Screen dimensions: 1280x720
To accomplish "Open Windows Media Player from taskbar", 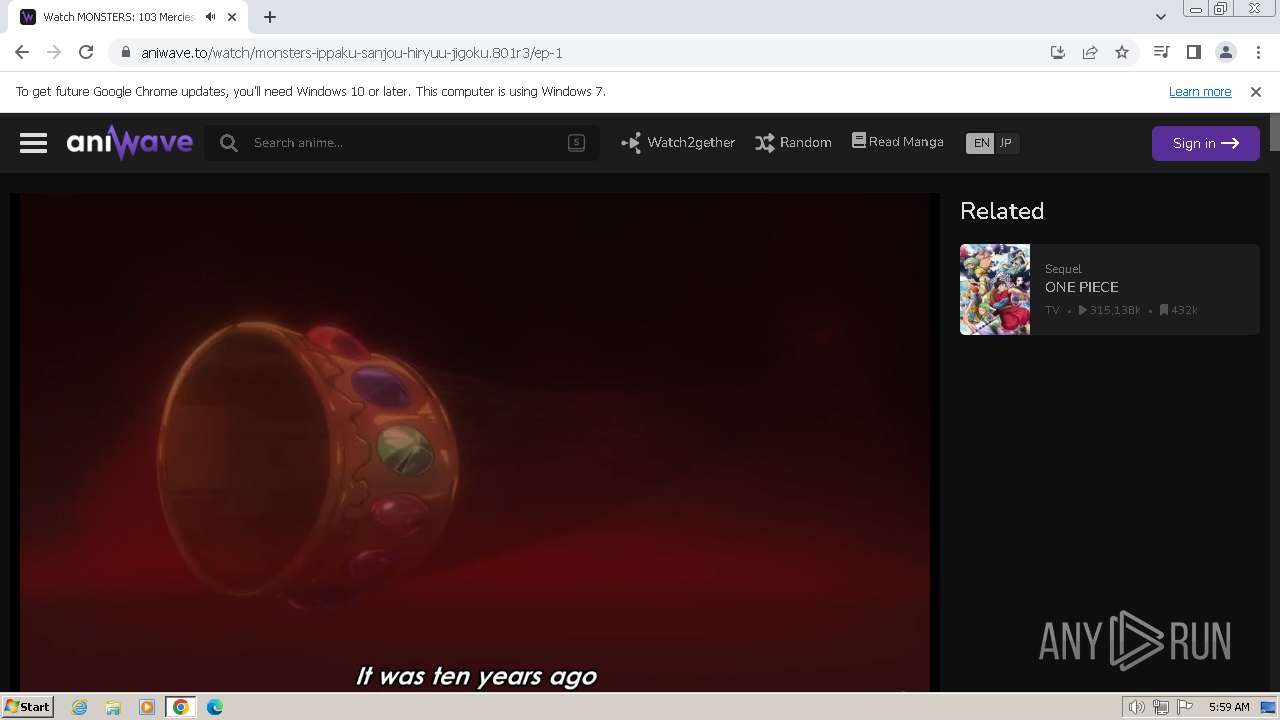I will 147,707.
